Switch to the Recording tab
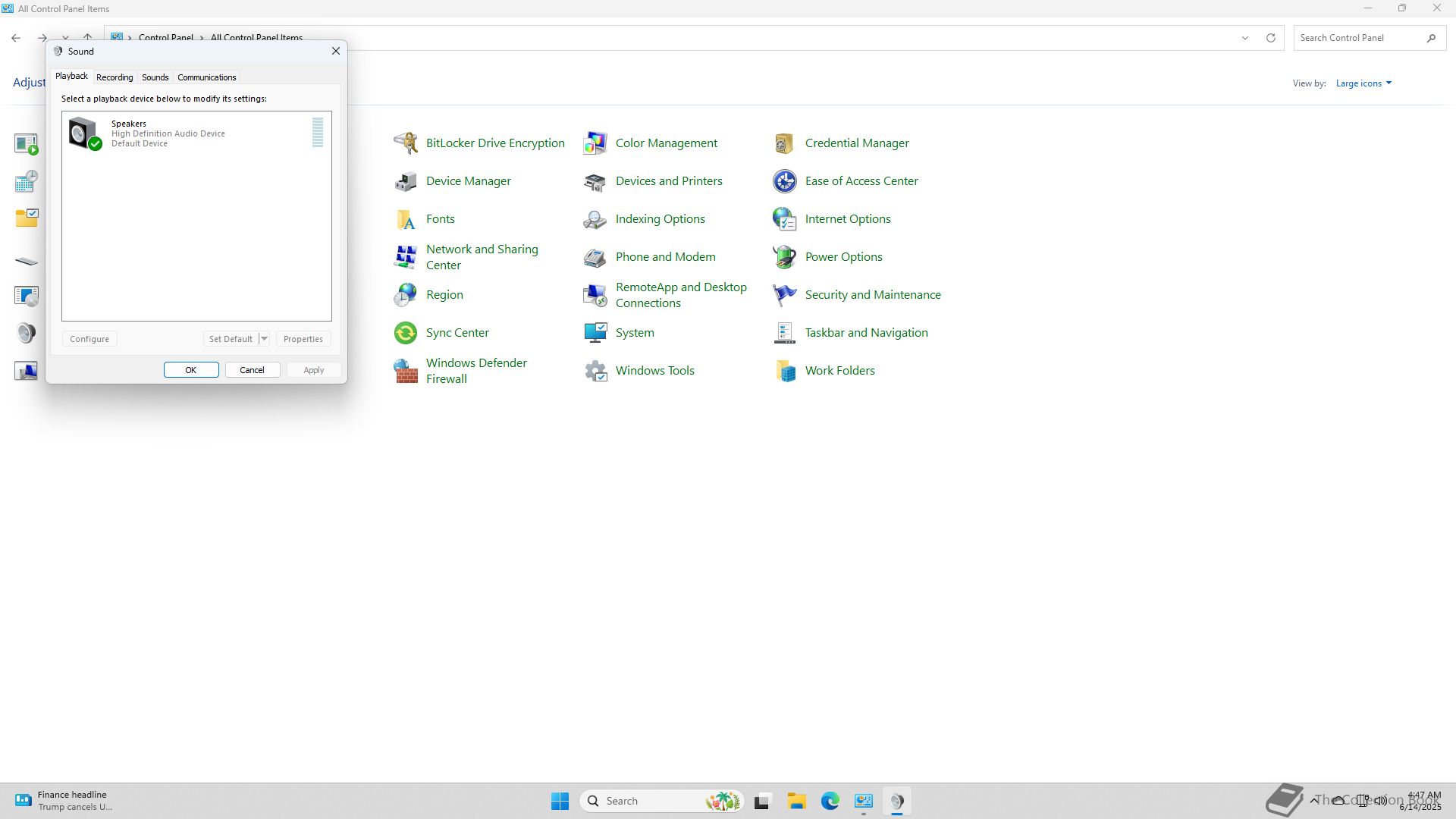The width and height of the screenshot is (1456, 819). (115, 77)
